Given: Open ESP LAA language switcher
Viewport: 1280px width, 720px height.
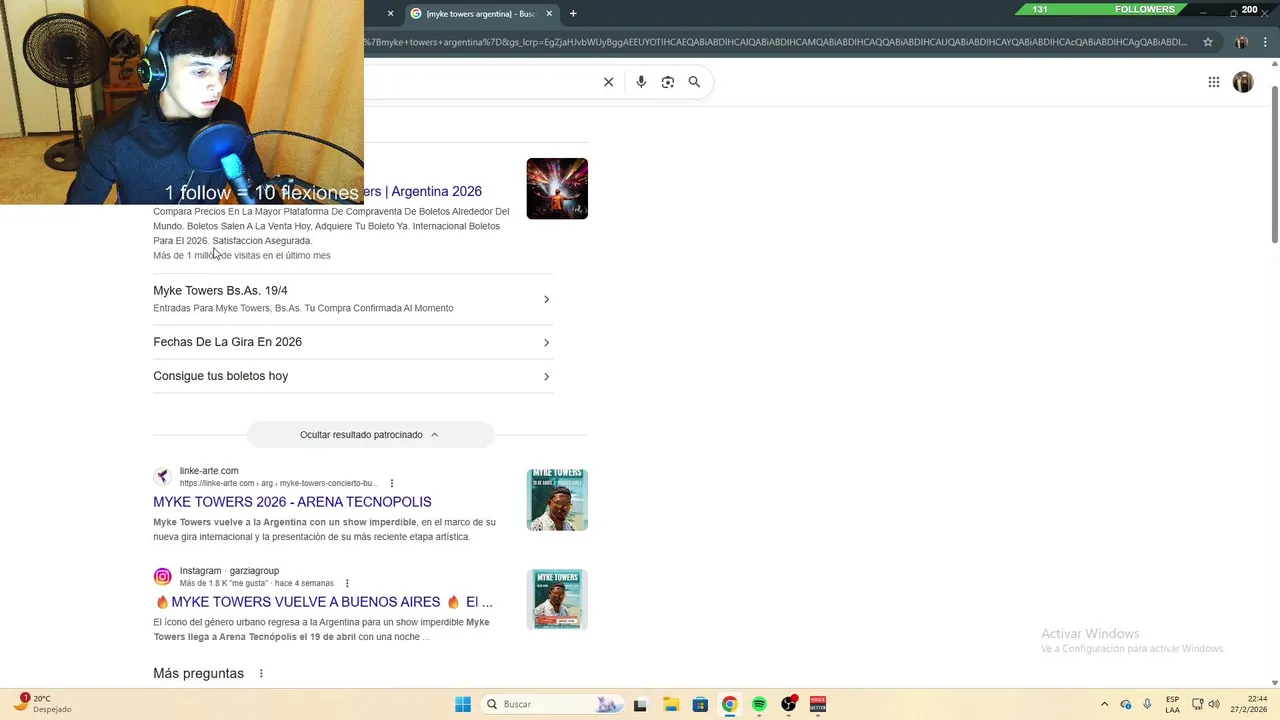Looking at the screenshot, I should click(x=1172, y=704).
